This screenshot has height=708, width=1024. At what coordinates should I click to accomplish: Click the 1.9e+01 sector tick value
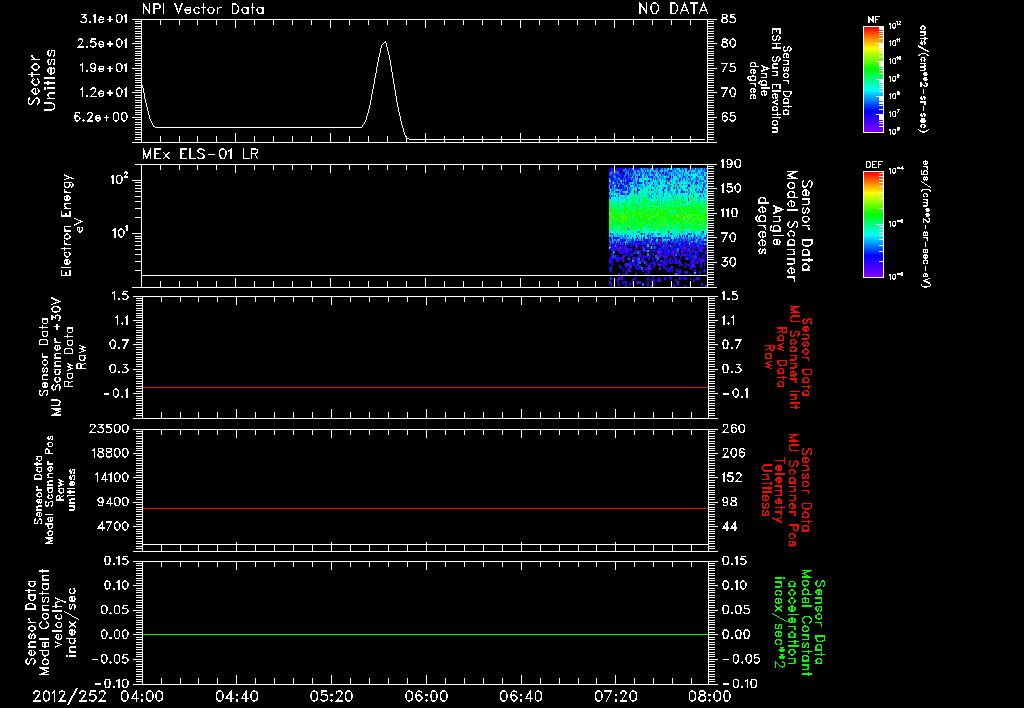click(104, 68)
